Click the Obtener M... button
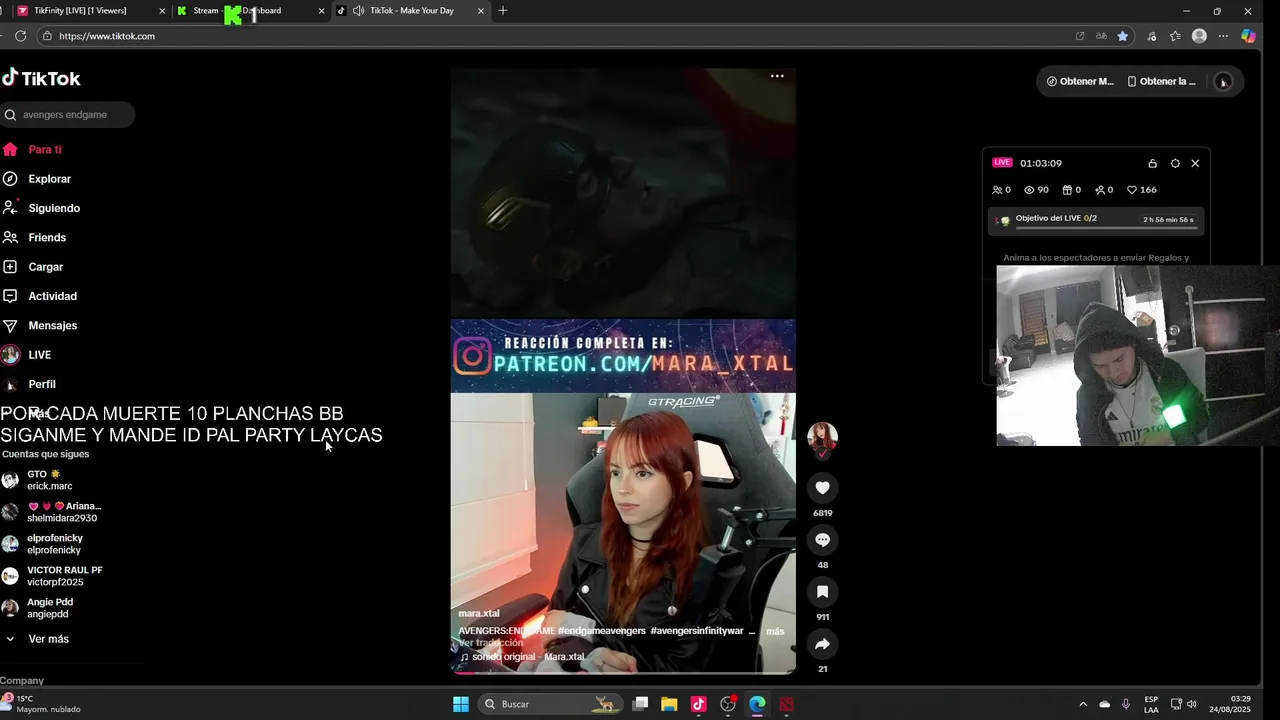Viewport: 1280px width, 720px height. [x=1080, y=82]
